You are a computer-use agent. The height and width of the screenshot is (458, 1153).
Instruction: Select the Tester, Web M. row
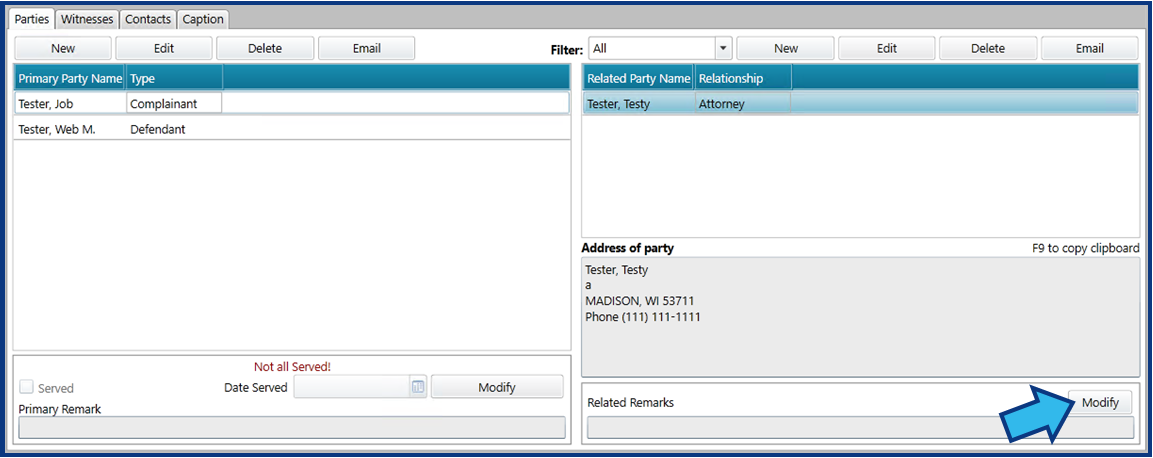292,129
